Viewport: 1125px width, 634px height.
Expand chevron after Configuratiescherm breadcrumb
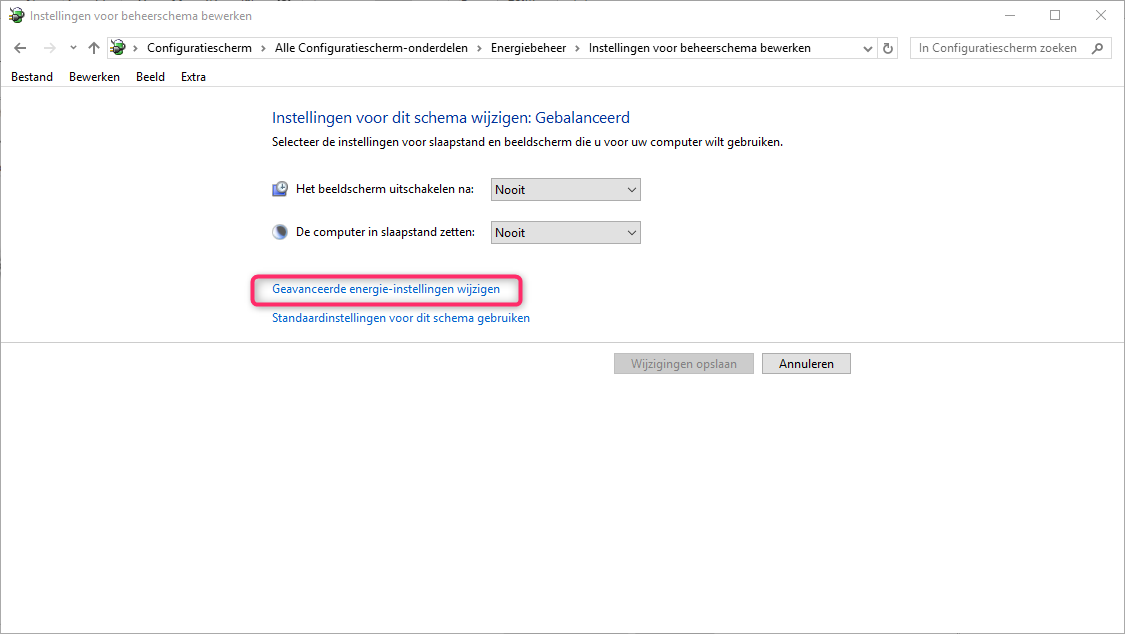(x=263, y=48)
